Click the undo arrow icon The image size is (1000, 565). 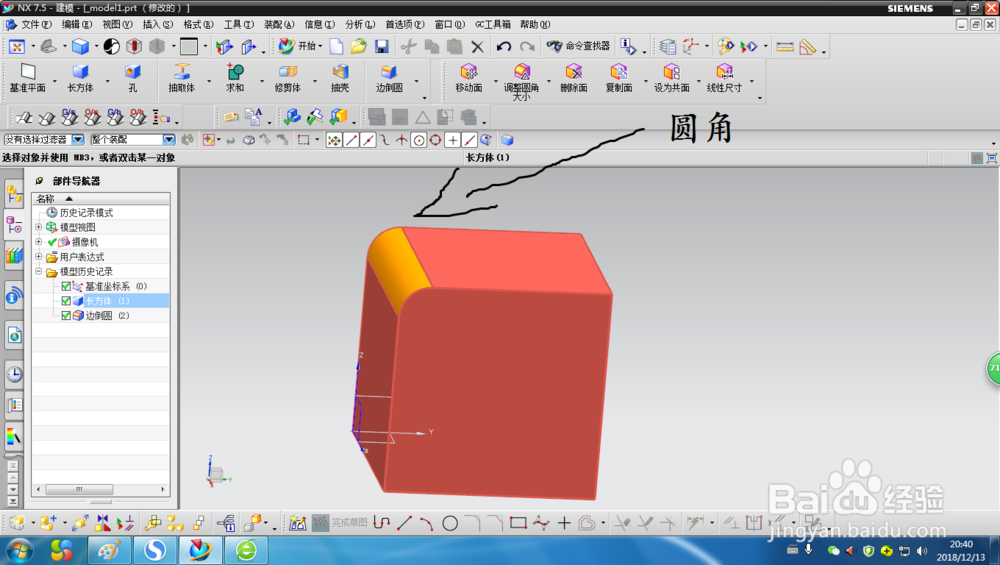[x=504, y=47]
